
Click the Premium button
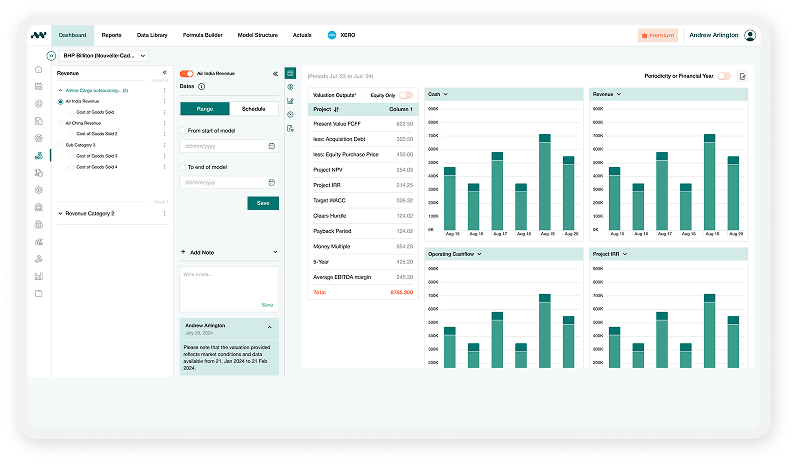658,35
